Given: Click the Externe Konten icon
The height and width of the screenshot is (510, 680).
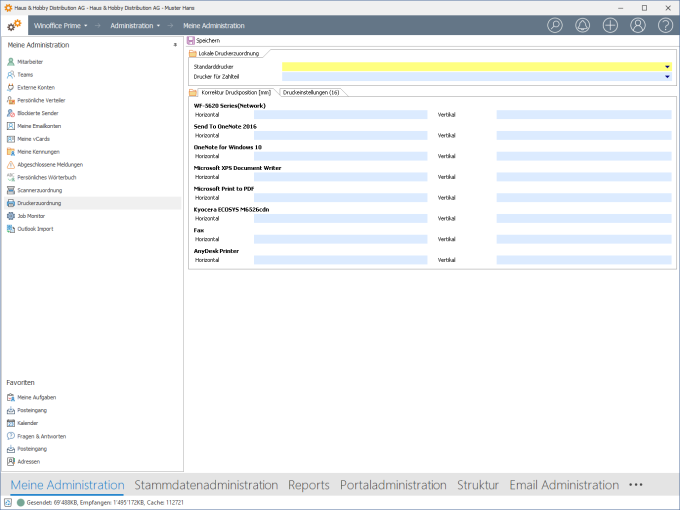Looking at the screenshot, I should [x=11, y=87].
